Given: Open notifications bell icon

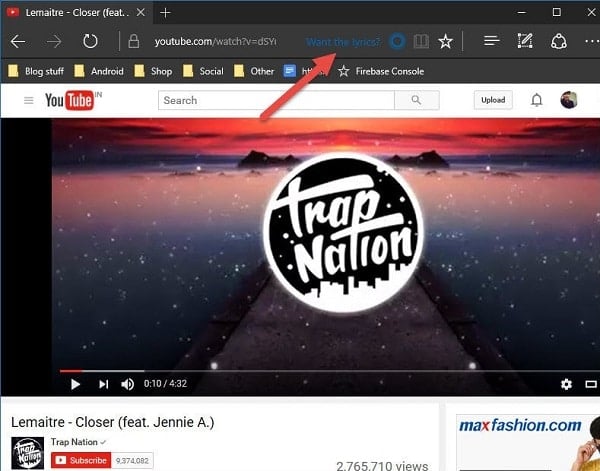Looking at the screenshot, I should point(537,100).
